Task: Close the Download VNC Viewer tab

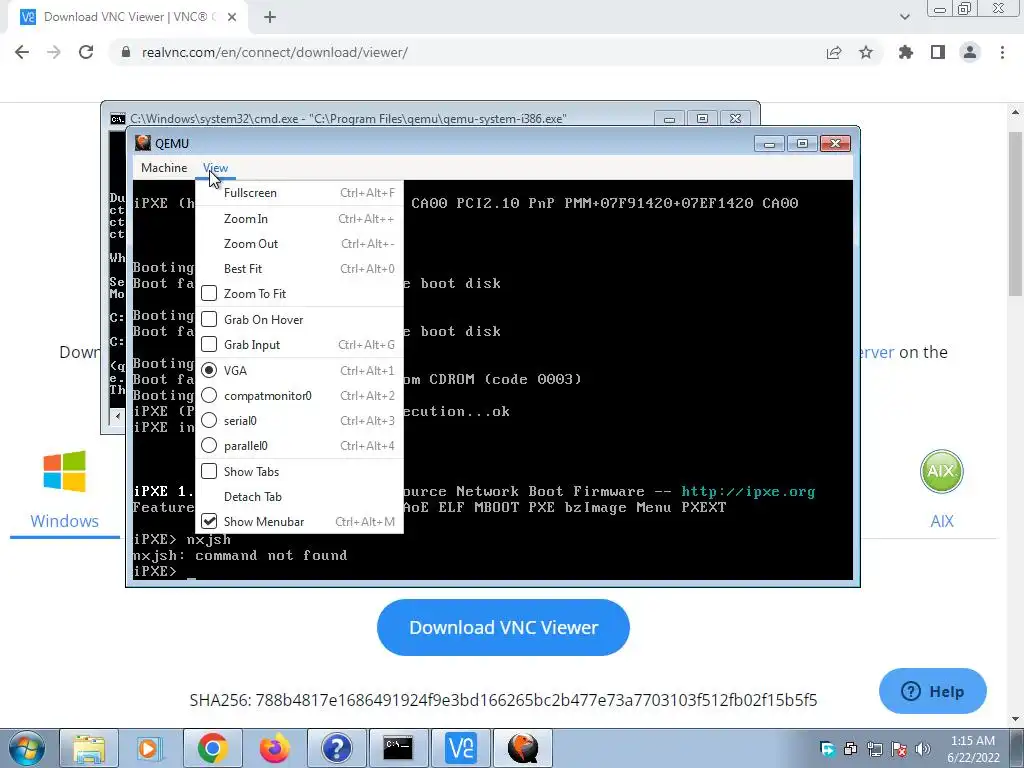Action: point(232,17)
